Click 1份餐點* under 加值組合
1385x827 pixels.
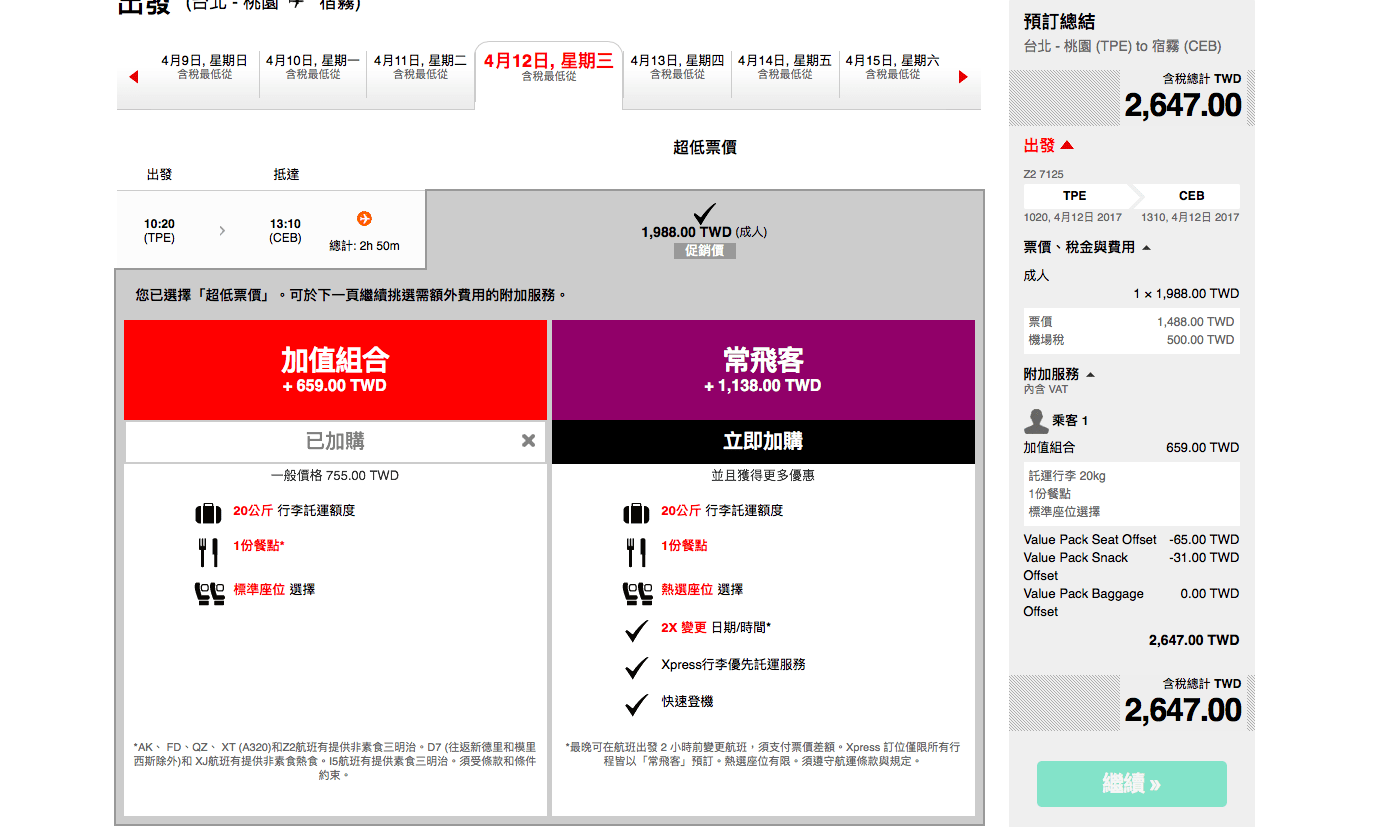coord(259,546)
